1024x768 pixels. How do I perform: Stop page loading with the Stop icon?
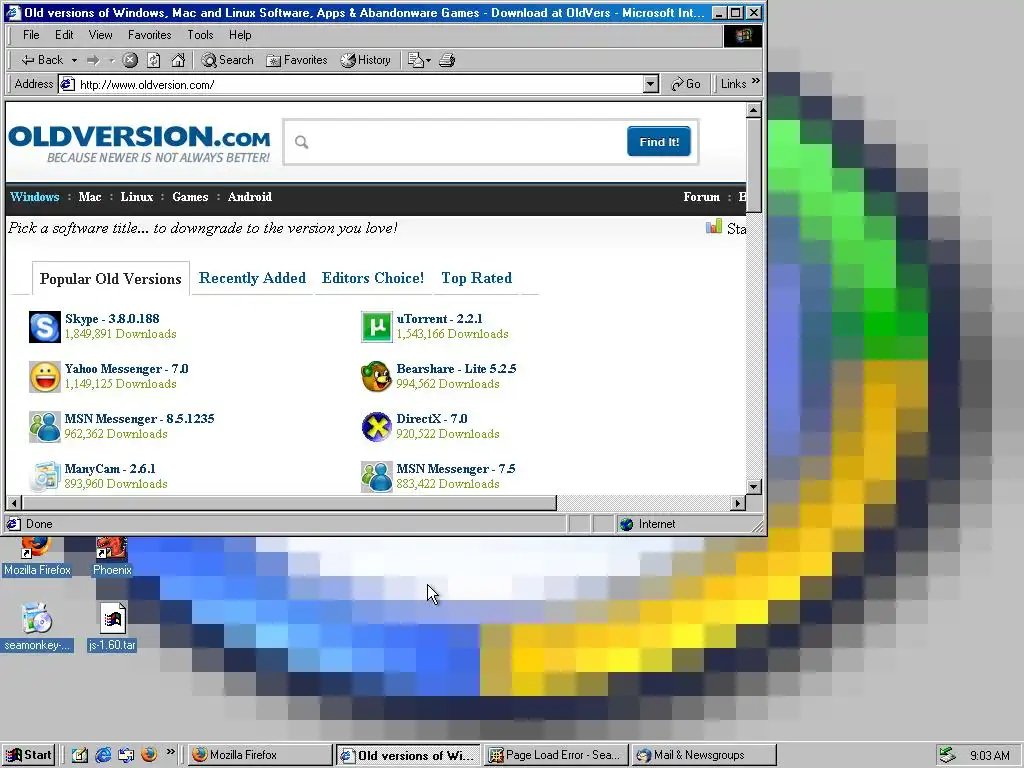(131, 60)
